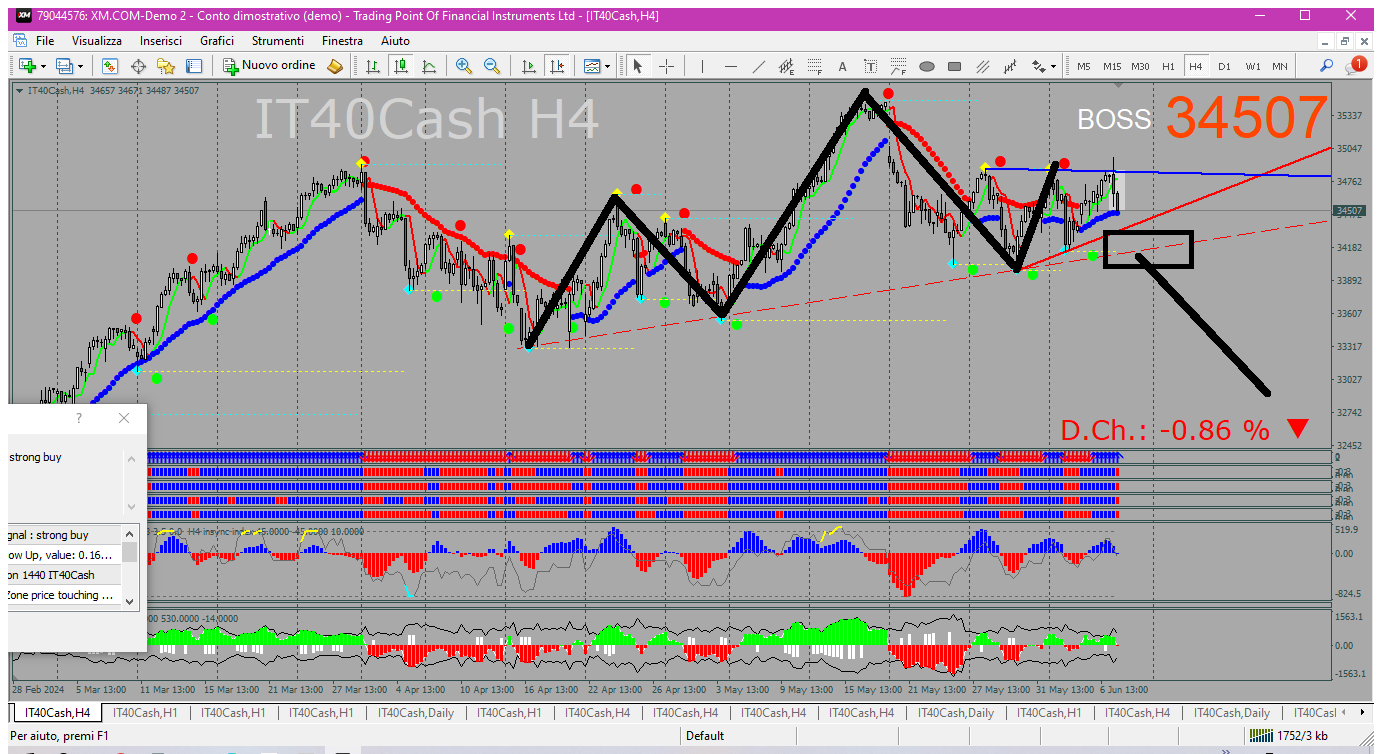
Task: Zoom out the chart
Action: coord(492,66)
